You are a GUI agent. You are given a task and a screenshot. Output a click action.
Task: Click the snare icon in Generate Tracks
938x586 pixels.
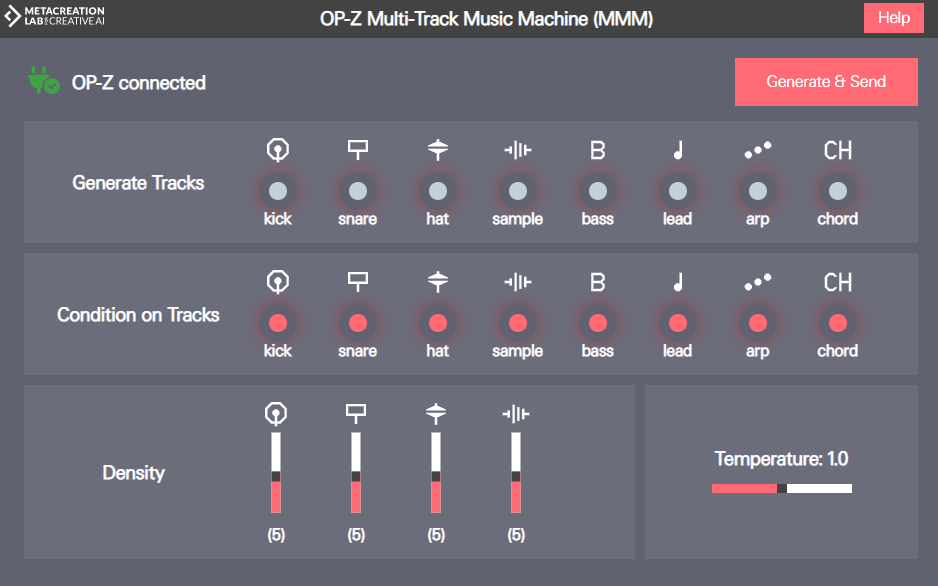pyautogui.click(x=358, y=149)
